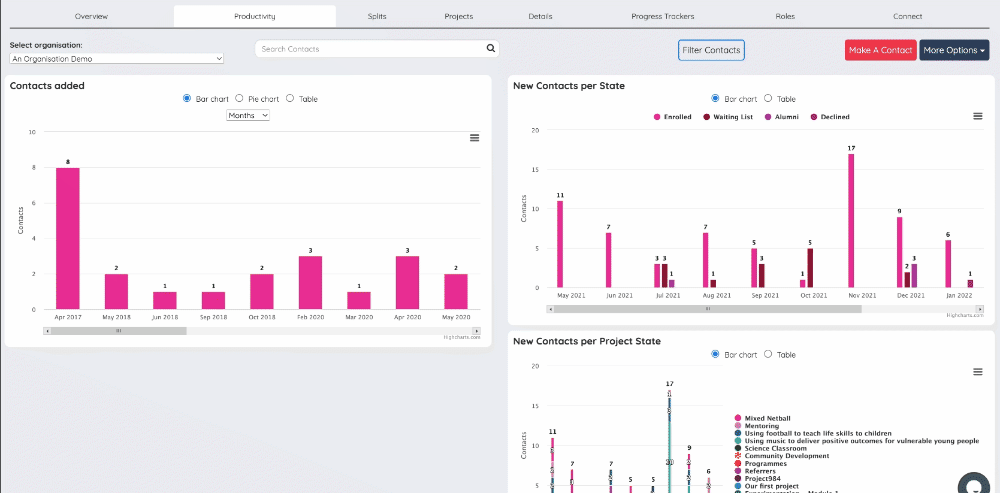The height and width of the screenshot is (493, 1000).
Task: Click the Nov 2021 Enrolled bar
Action: [851, 221]
